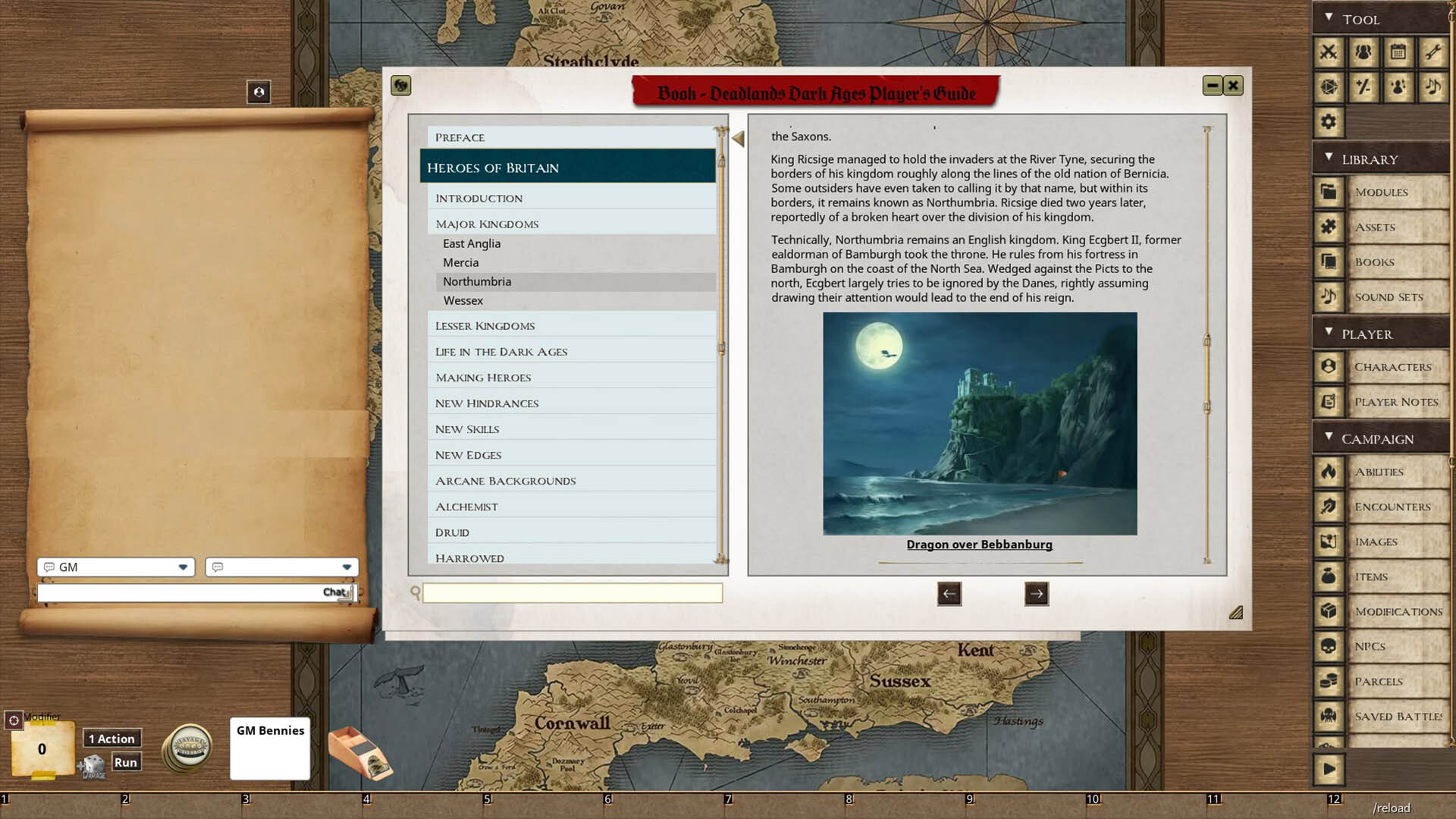Open the Encounters campaign button

point(1392,507)
